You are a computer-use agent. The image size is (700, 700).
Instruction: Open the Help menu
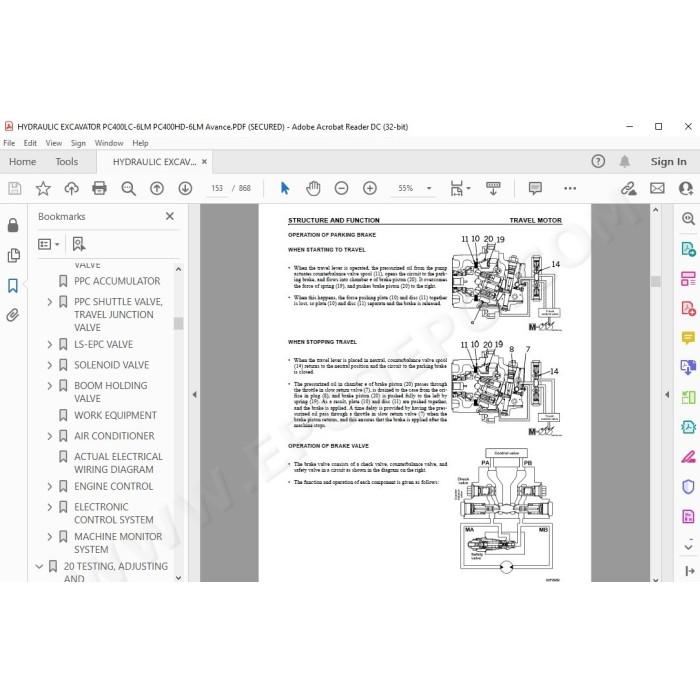(140, 143)
